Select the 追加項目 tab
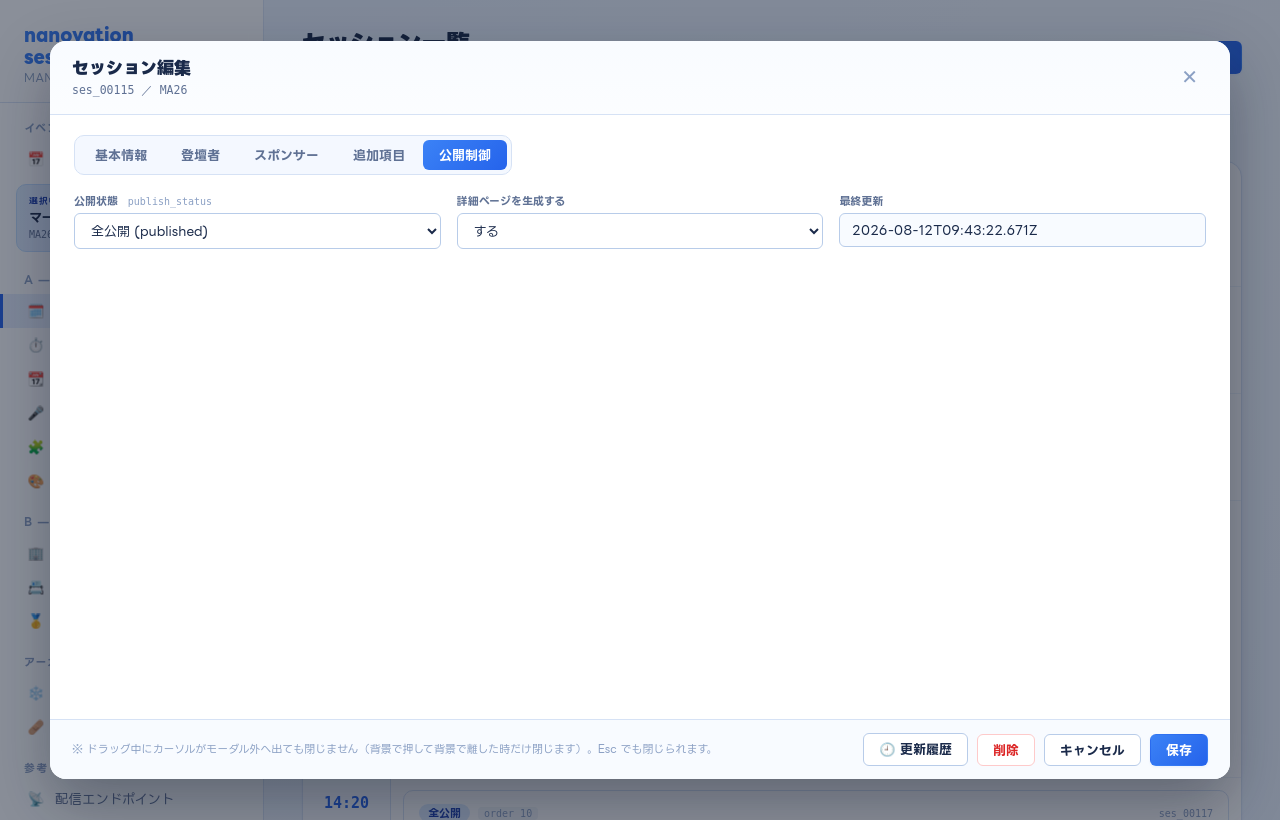The height and width of the screenshot is (820, 1280). (379, 155)
